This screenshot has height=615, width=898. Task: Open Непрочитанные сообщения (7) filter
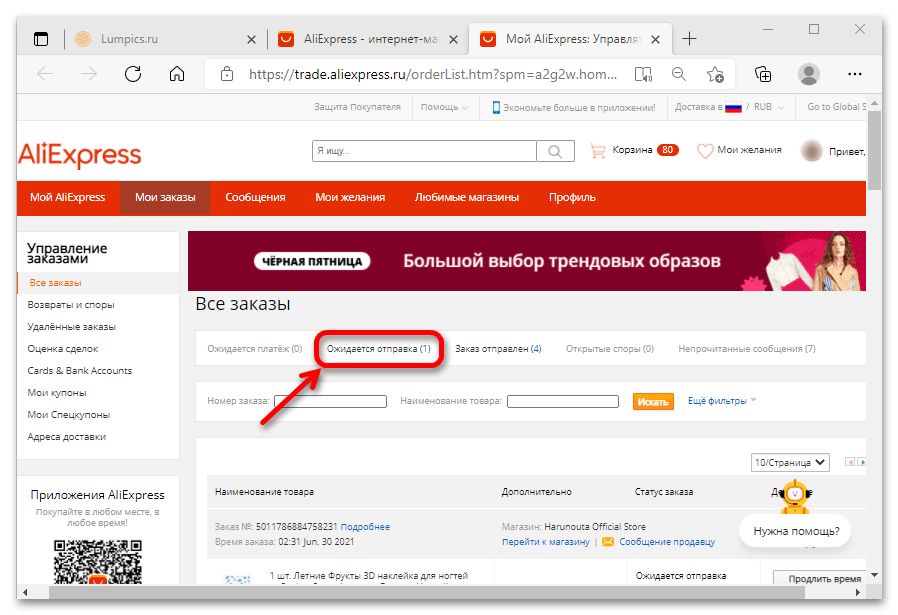coord(747,349)
